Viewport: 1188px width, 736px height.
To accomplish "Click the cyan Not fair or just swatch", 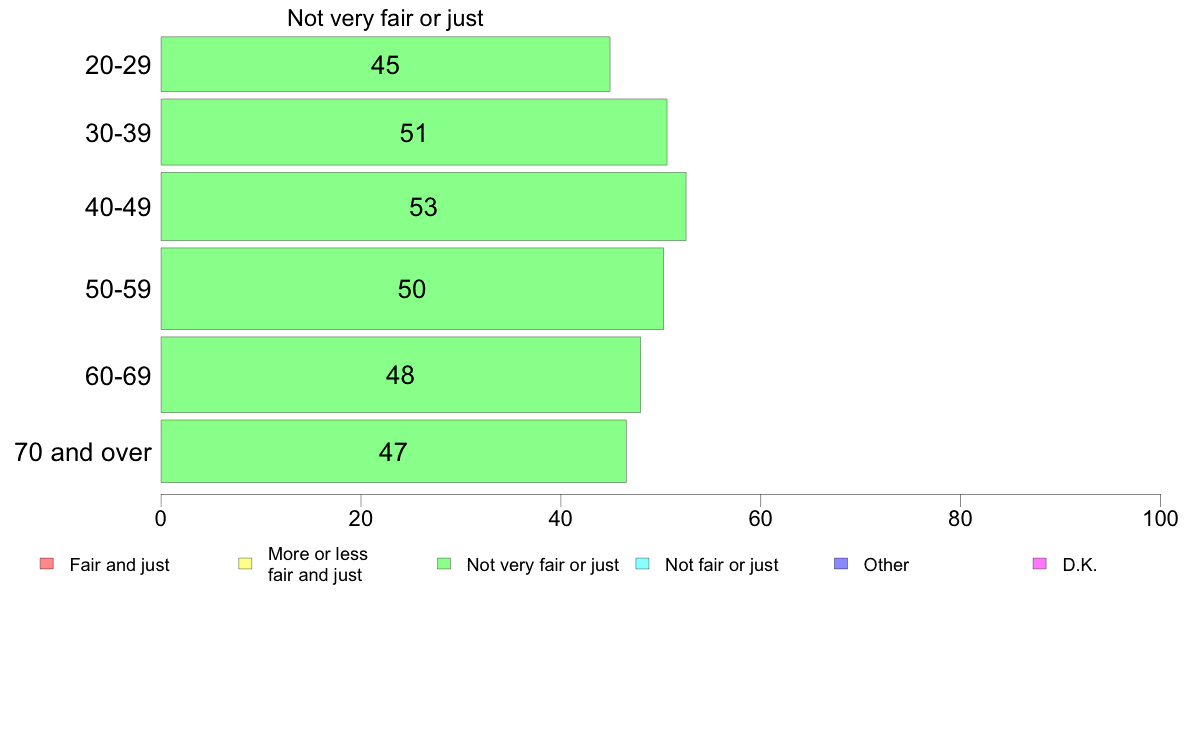I will pyautogui.click(x=642, y=564).
